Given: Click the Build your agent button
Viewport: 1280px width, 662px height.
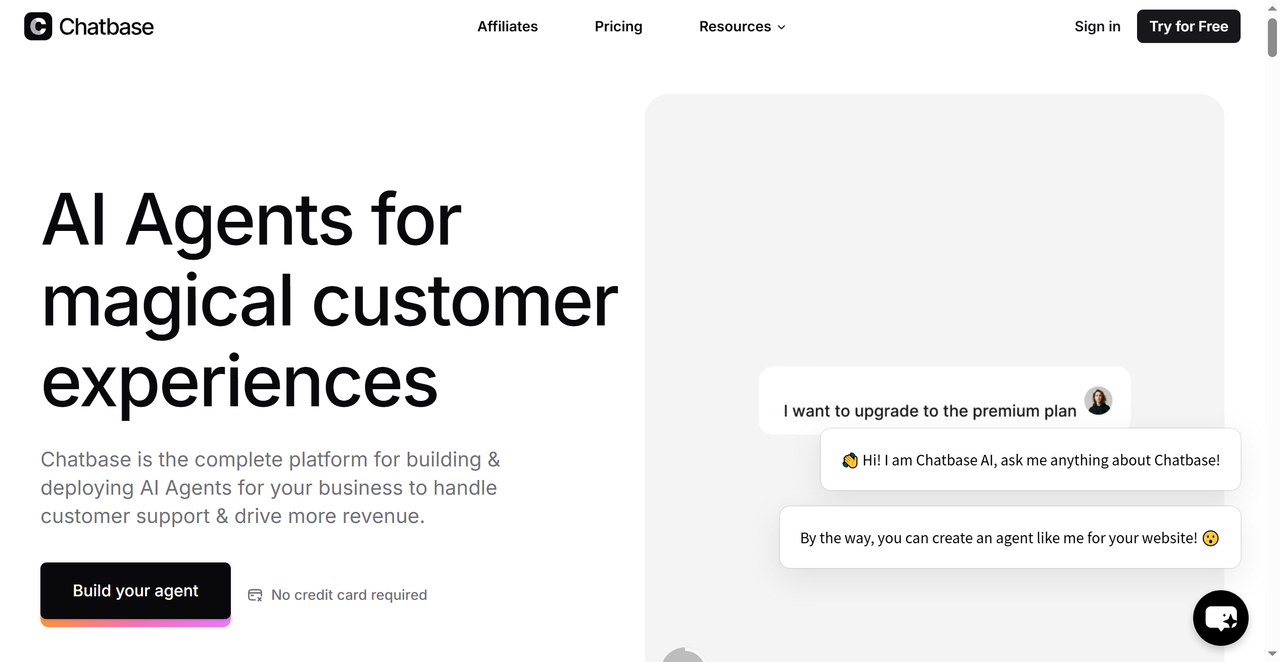Looking at the screenshot, I should click(x=135, y=591).
